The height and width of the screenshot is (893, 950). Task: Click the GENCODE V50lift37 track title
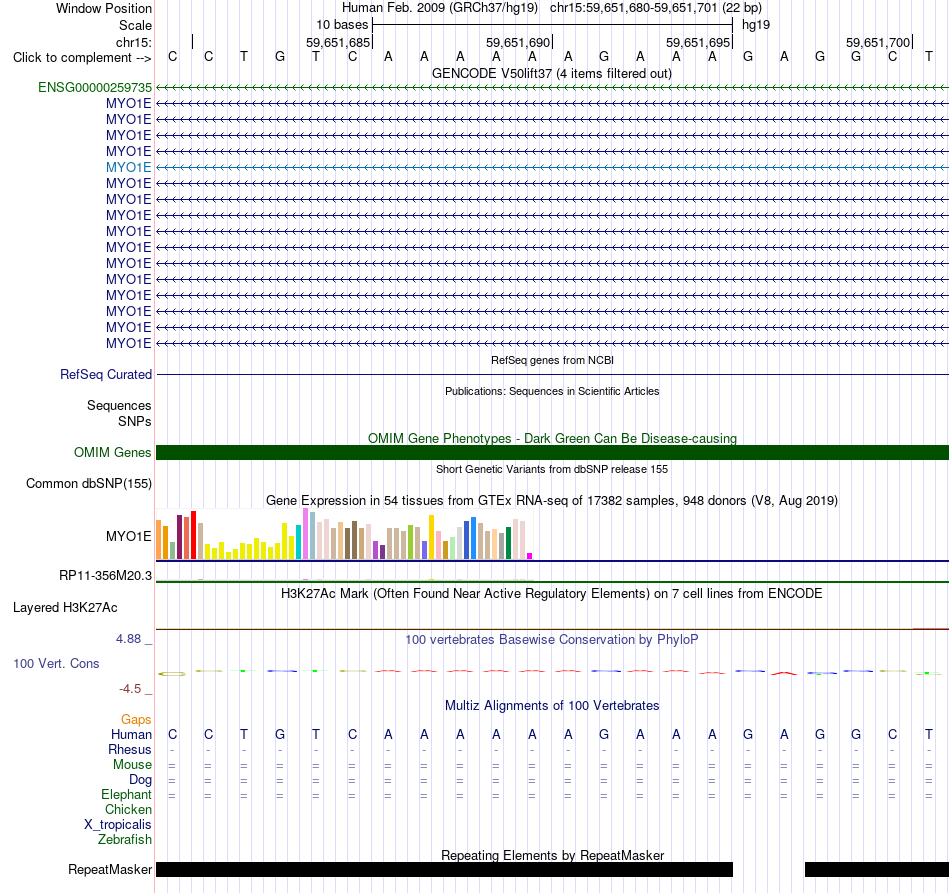(551, 73)
